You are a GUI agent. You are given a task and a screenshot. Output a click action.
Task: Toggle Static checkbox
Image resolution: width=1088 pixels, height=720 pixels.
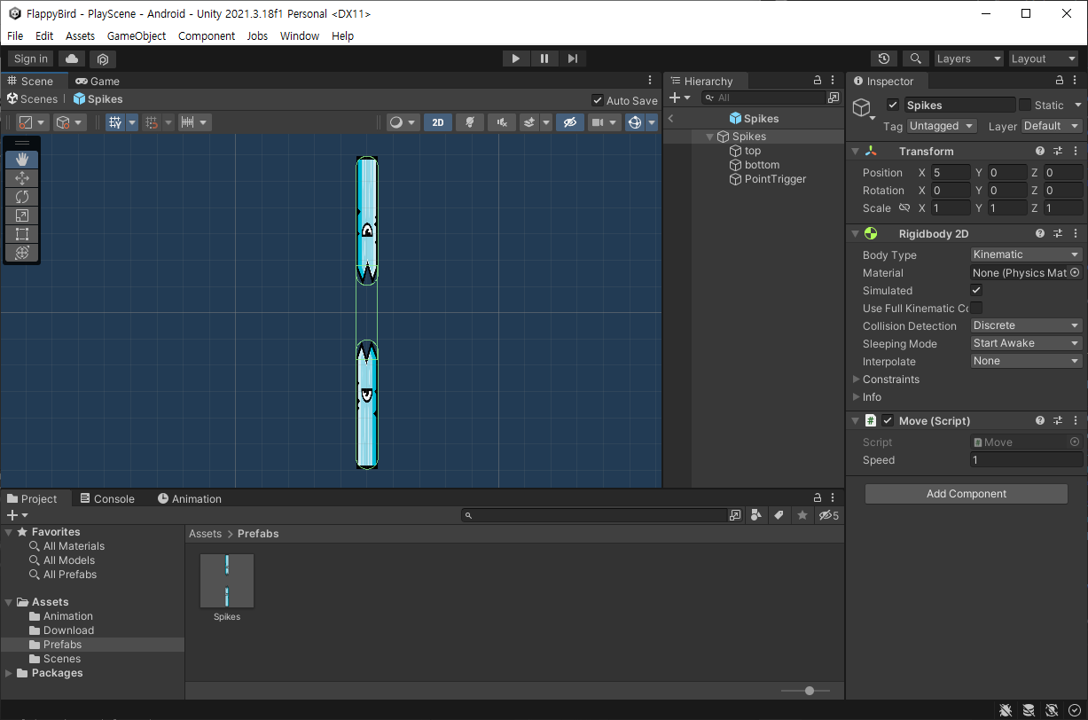coord(1025,105)
